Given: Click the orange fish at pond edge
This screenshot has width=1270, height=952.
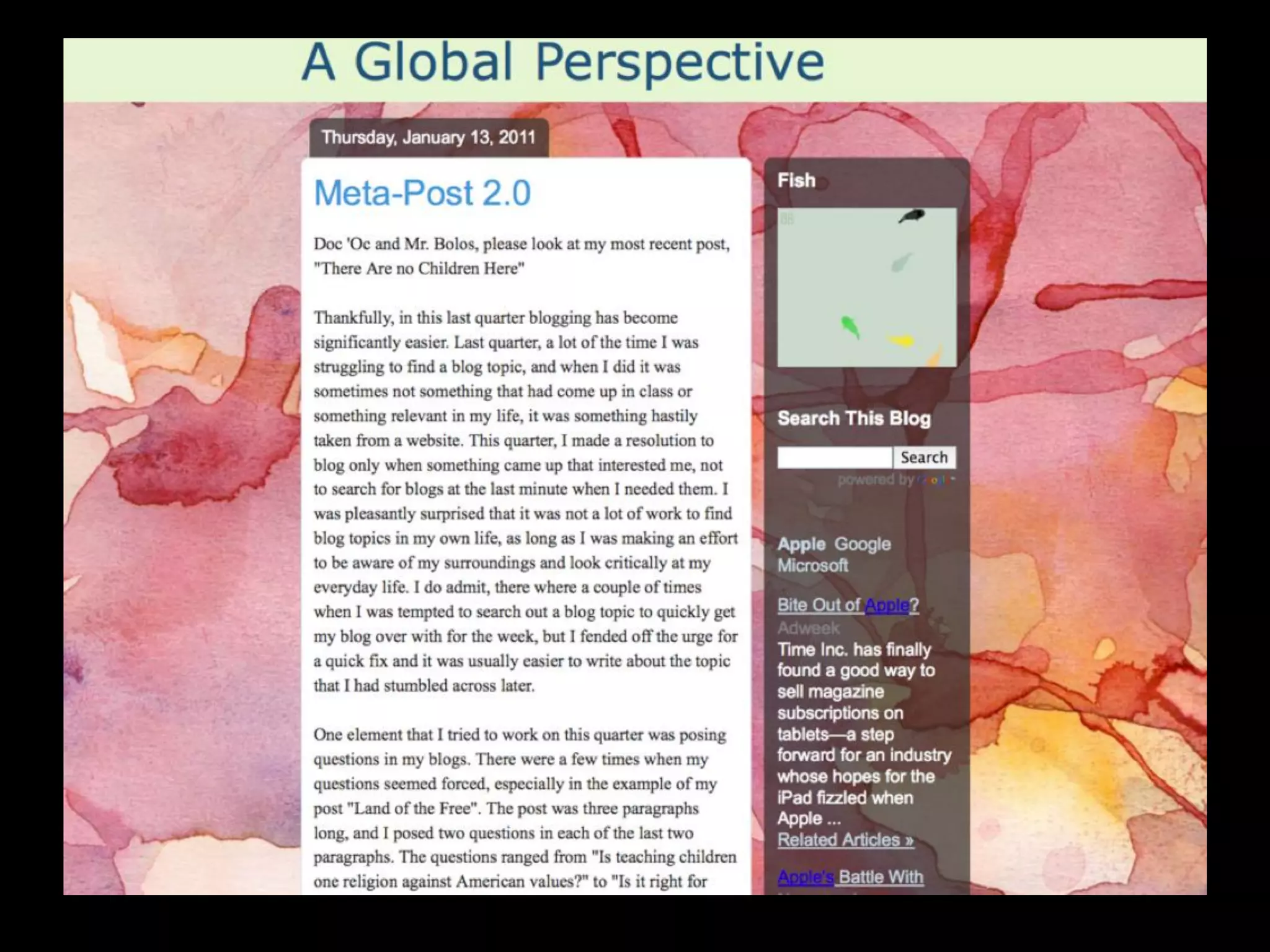Looking at the screenshot, I should point(935,356).
